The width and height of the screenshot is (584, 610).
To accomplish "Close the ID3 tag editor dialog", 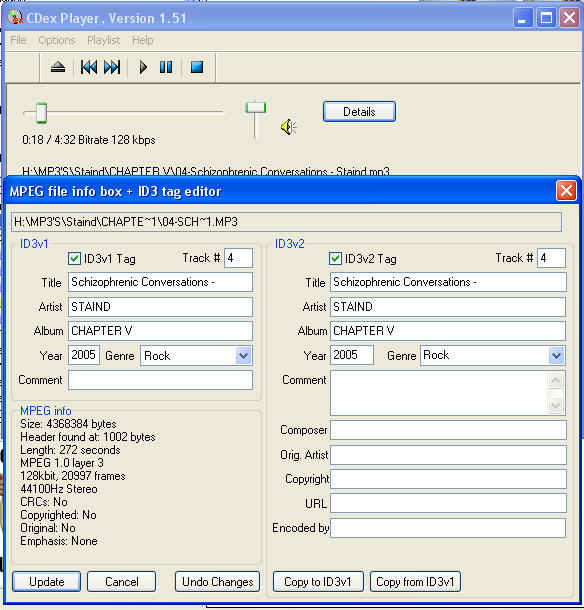I will pos(566,191).
